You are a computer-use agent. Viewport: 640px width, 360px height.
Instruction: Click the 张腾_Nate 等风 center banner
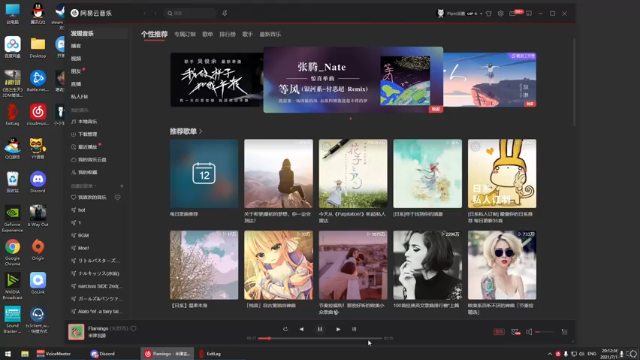[x=353, y=80]
